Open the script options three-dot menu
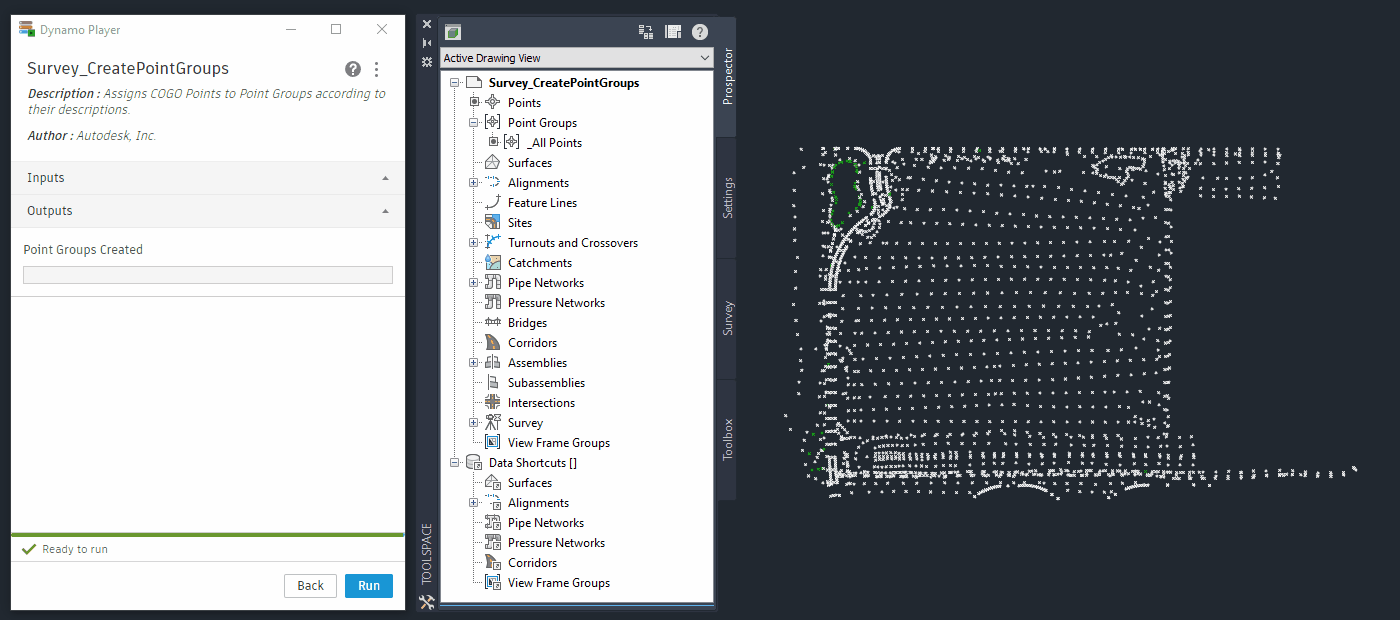 [x=377, y=69]
